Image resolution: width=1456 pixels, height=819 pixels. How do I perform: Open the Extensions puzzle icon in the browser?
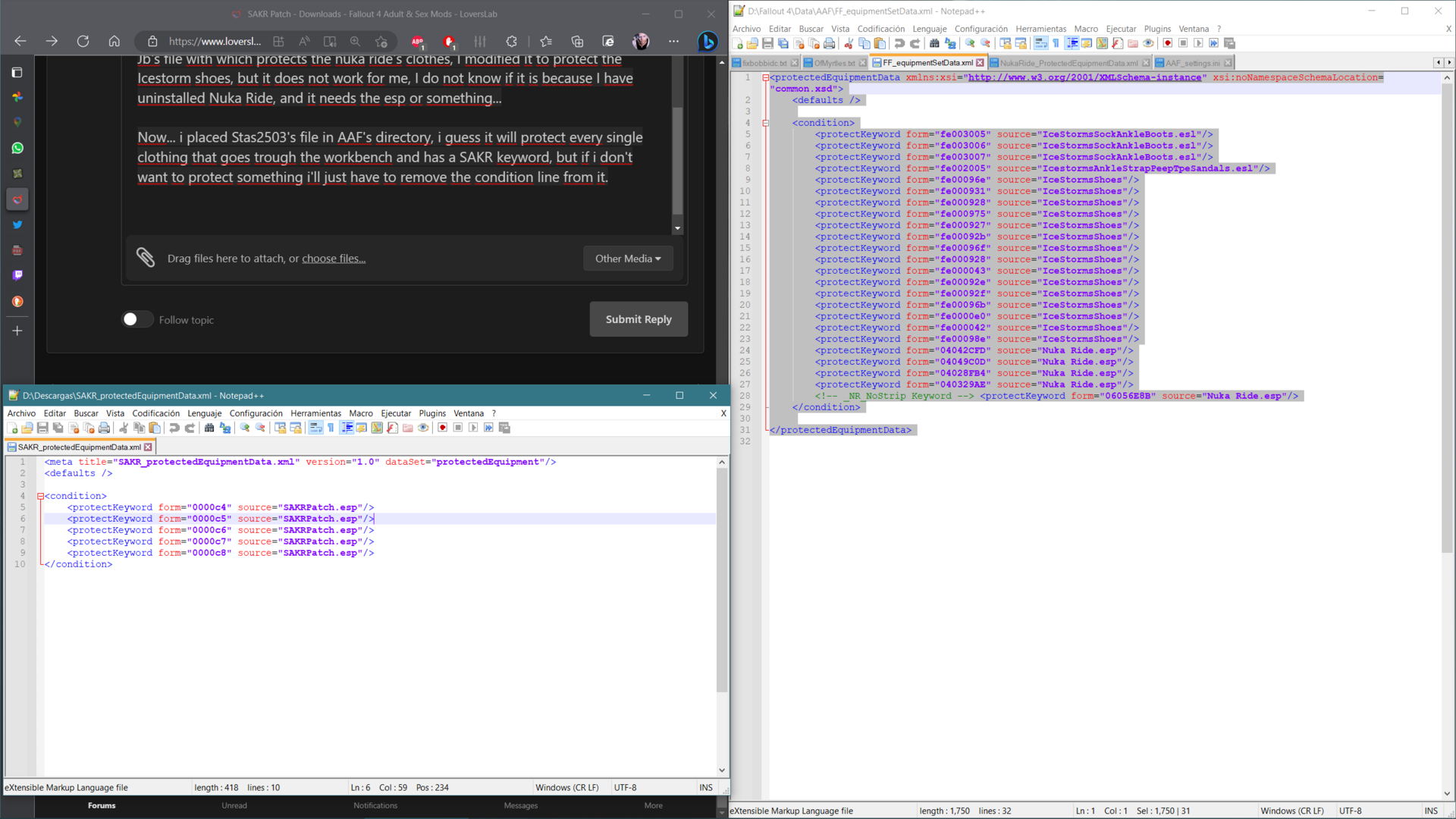point(512,42)
